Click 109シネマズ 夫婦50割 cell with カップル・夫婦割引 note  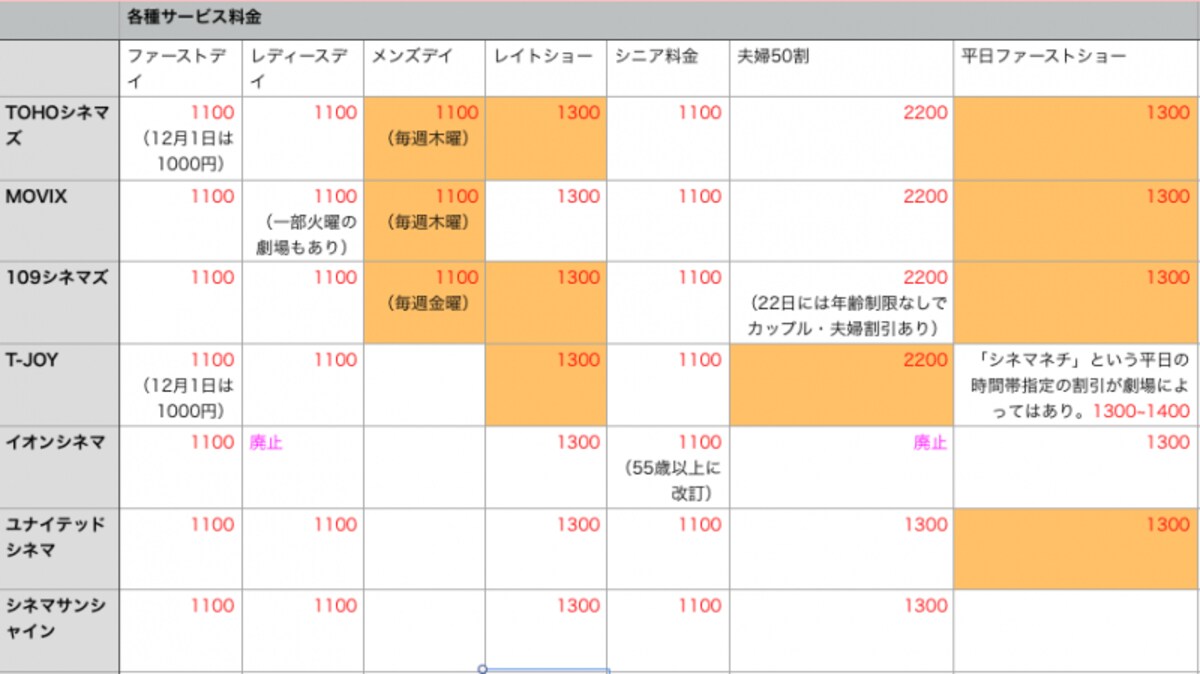click(x=841, y=304)
